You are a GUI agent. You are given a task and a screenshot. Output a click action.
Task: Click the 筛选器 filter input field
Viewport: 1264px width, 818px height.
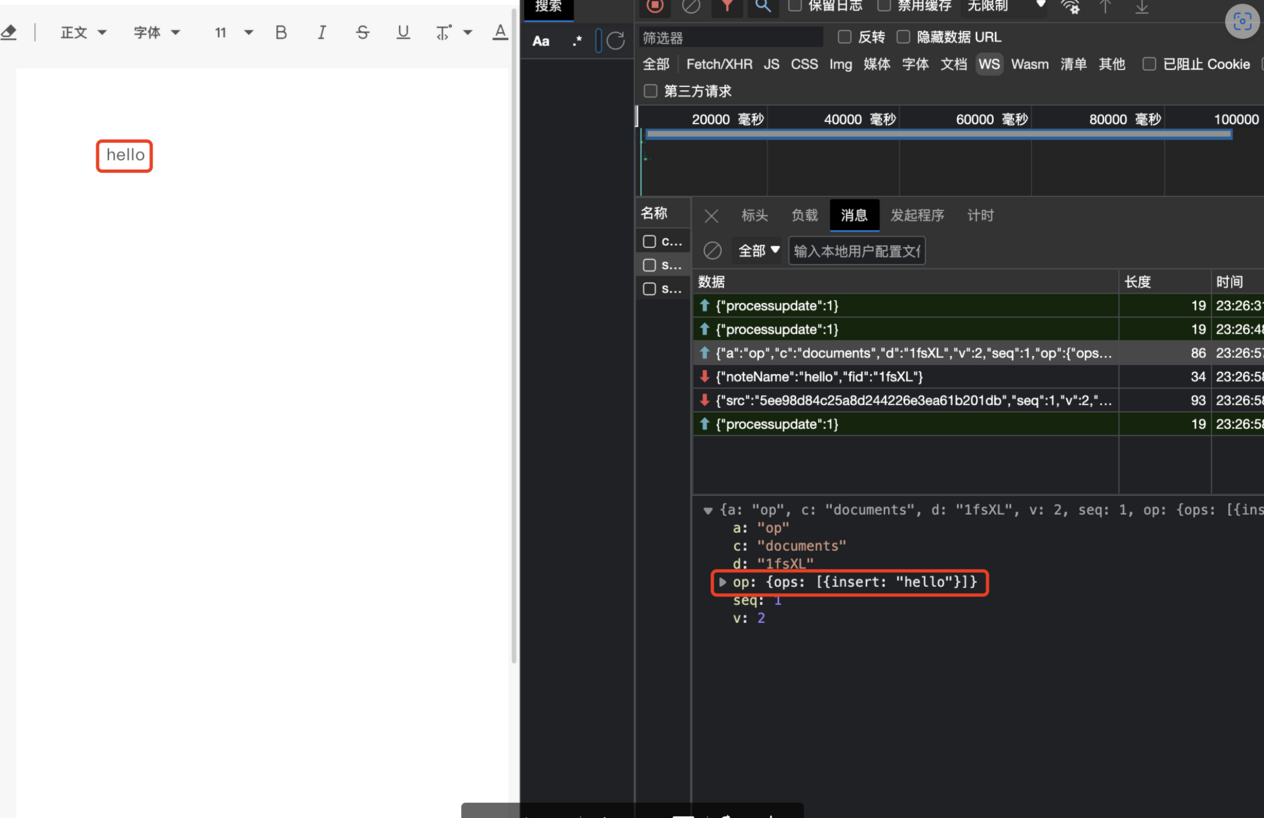pyautogui.click(x=730, y=38)
